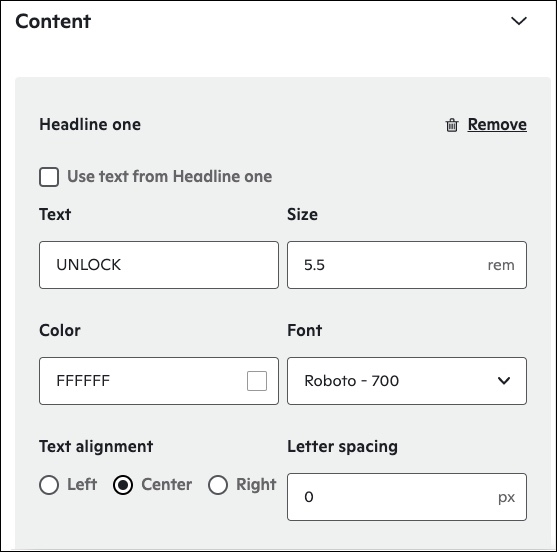Click the Use text from Headline one label

tap(170, 177)
